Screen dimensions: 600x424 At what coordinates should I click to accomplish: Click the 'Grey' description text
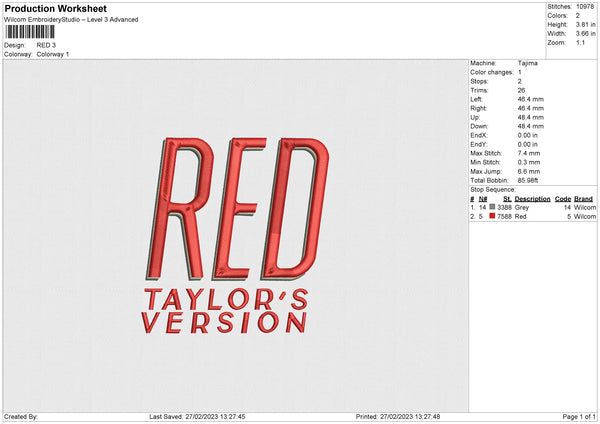coord(522,207)
